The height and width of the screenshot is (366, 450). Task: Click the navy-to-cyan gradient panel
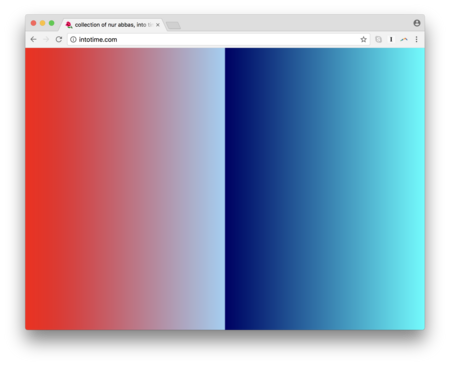point(325,189)
